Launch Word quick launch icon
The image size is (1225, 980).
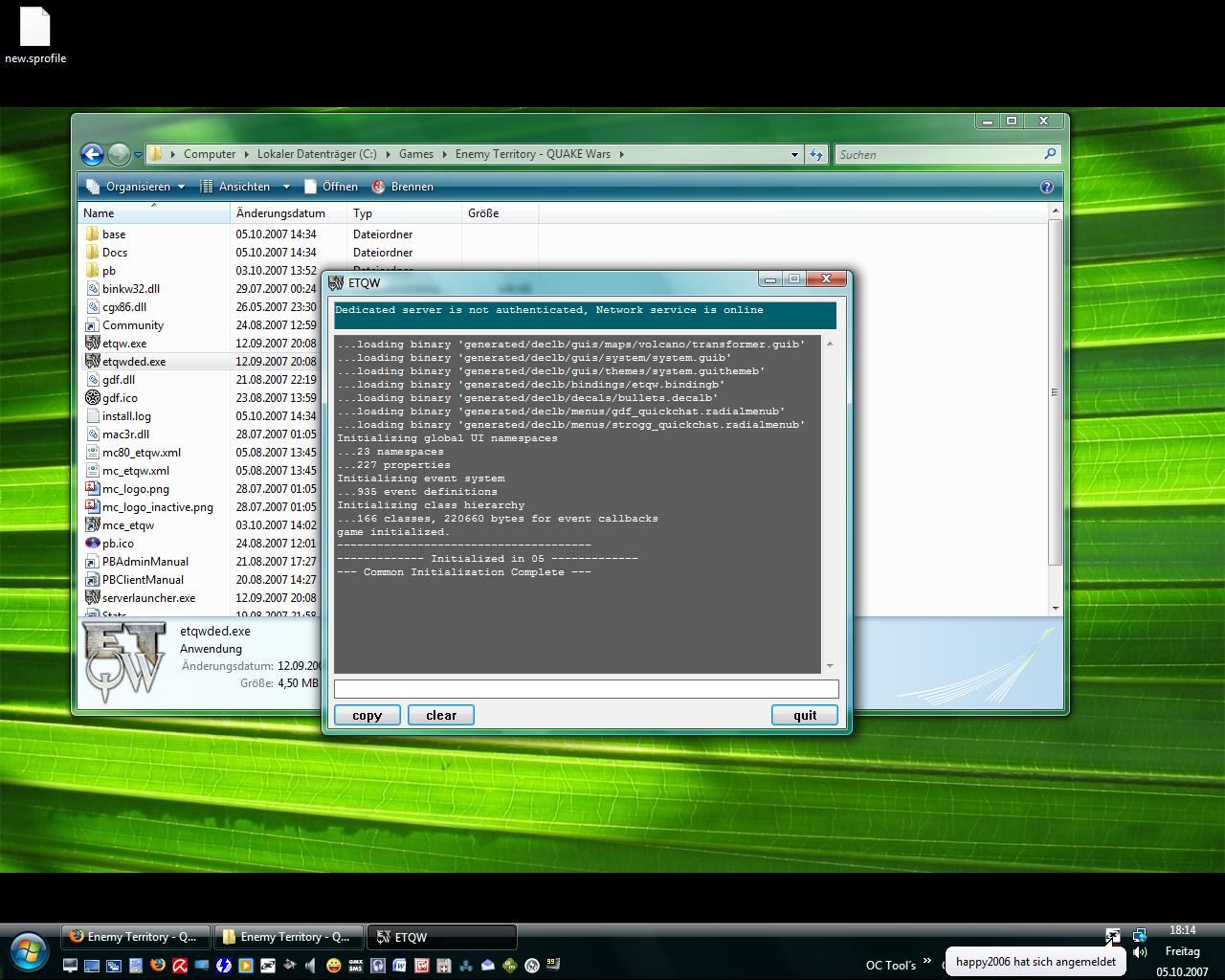(x=400, y=965)
